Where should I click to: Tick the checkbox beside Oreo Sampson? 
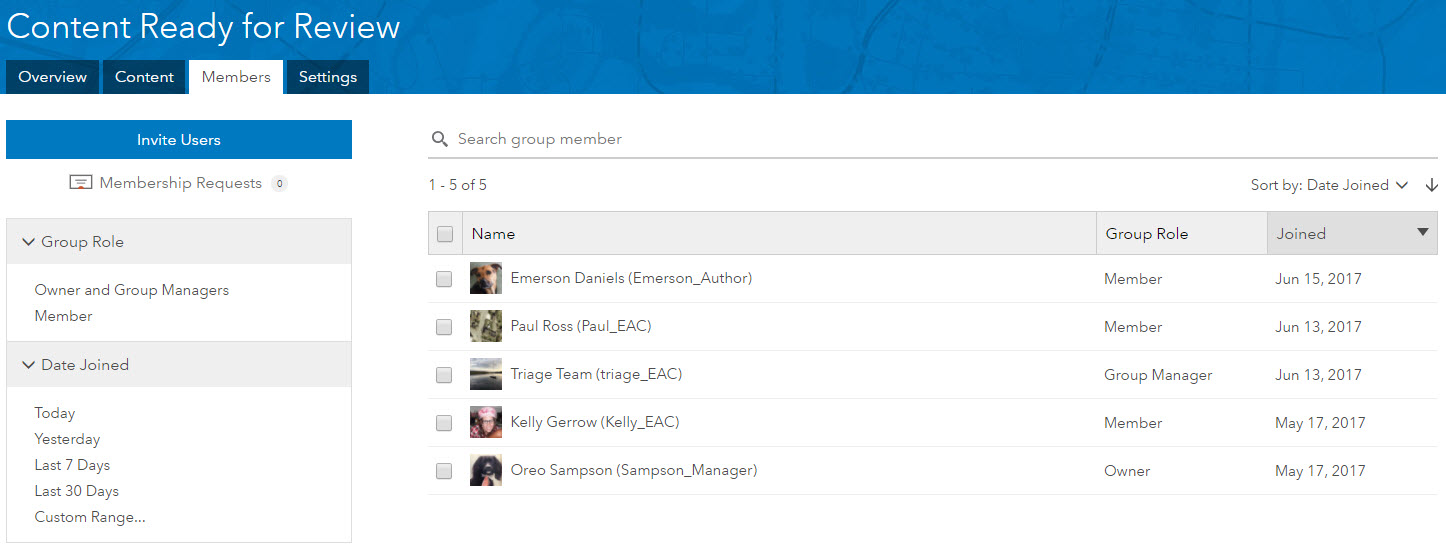click(x=444, y=471)
